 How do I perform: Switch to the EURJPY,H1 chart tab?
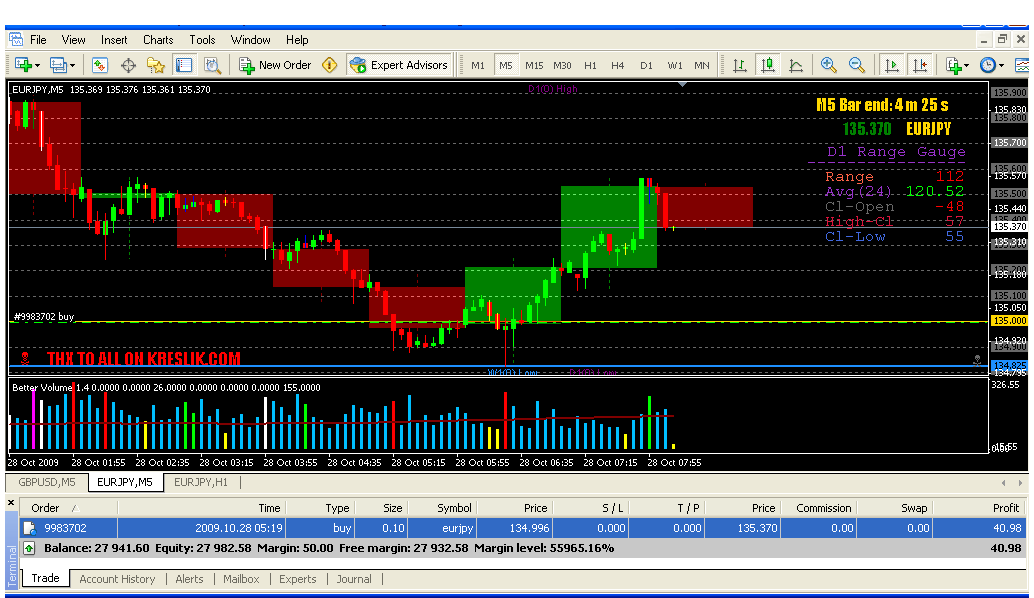201,482
